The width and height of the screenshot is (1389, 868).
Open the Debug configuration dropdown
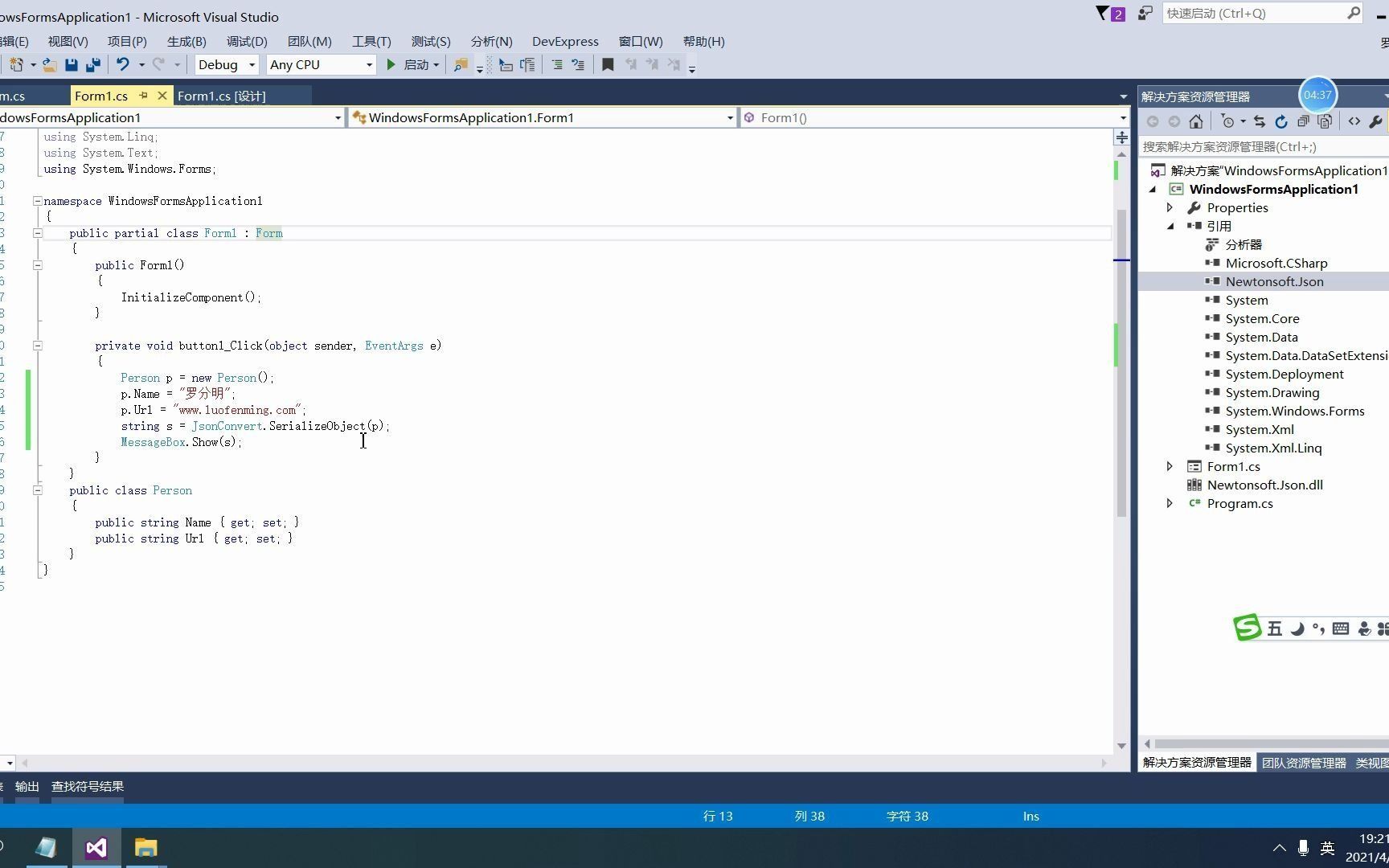coord(252,65)
